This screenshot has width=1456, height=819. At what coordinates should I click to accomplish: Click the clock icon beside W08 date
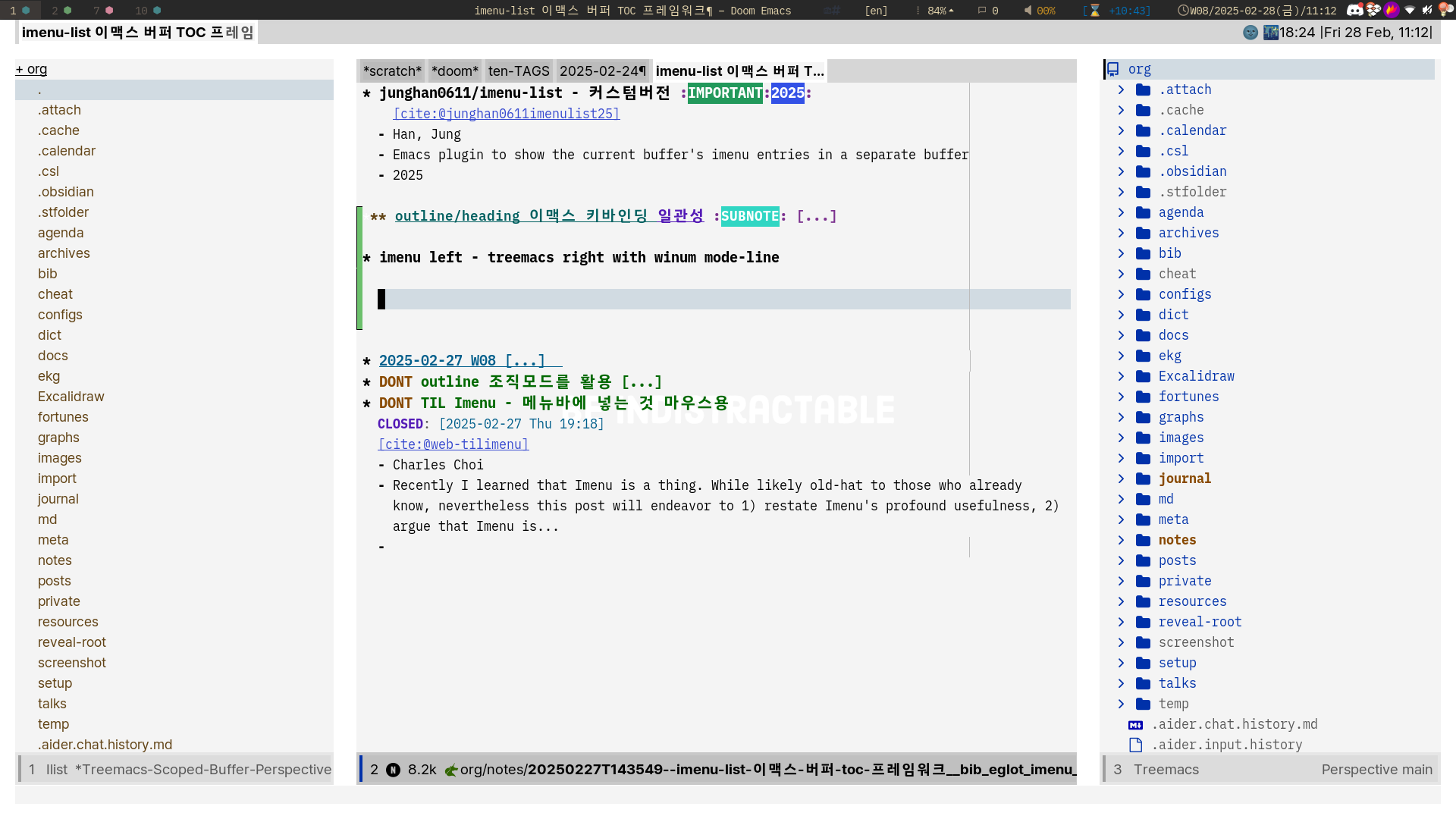coord(1183,11)
